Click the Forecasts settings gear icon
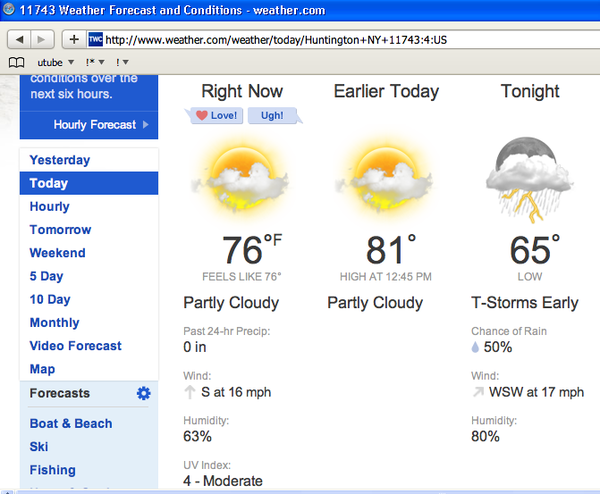 click(x=143, y=393)
